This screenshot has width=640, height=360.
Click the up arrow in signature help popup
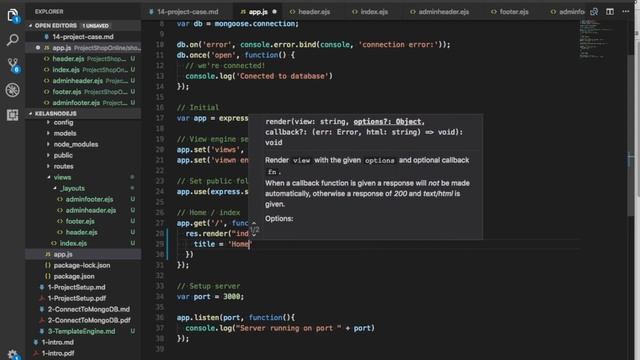click(x=254, y=223)
